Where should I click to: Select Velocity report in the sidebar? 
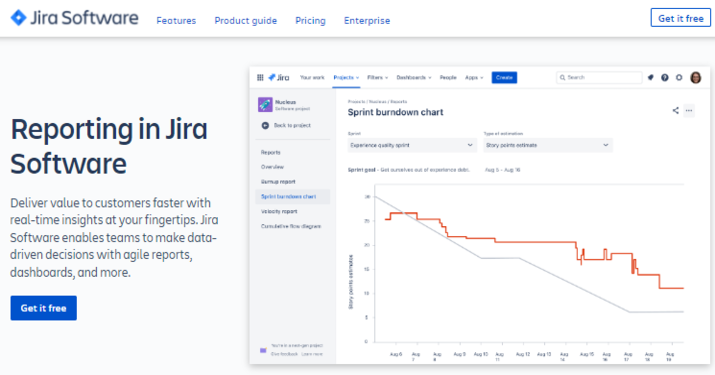coord(279,211)
